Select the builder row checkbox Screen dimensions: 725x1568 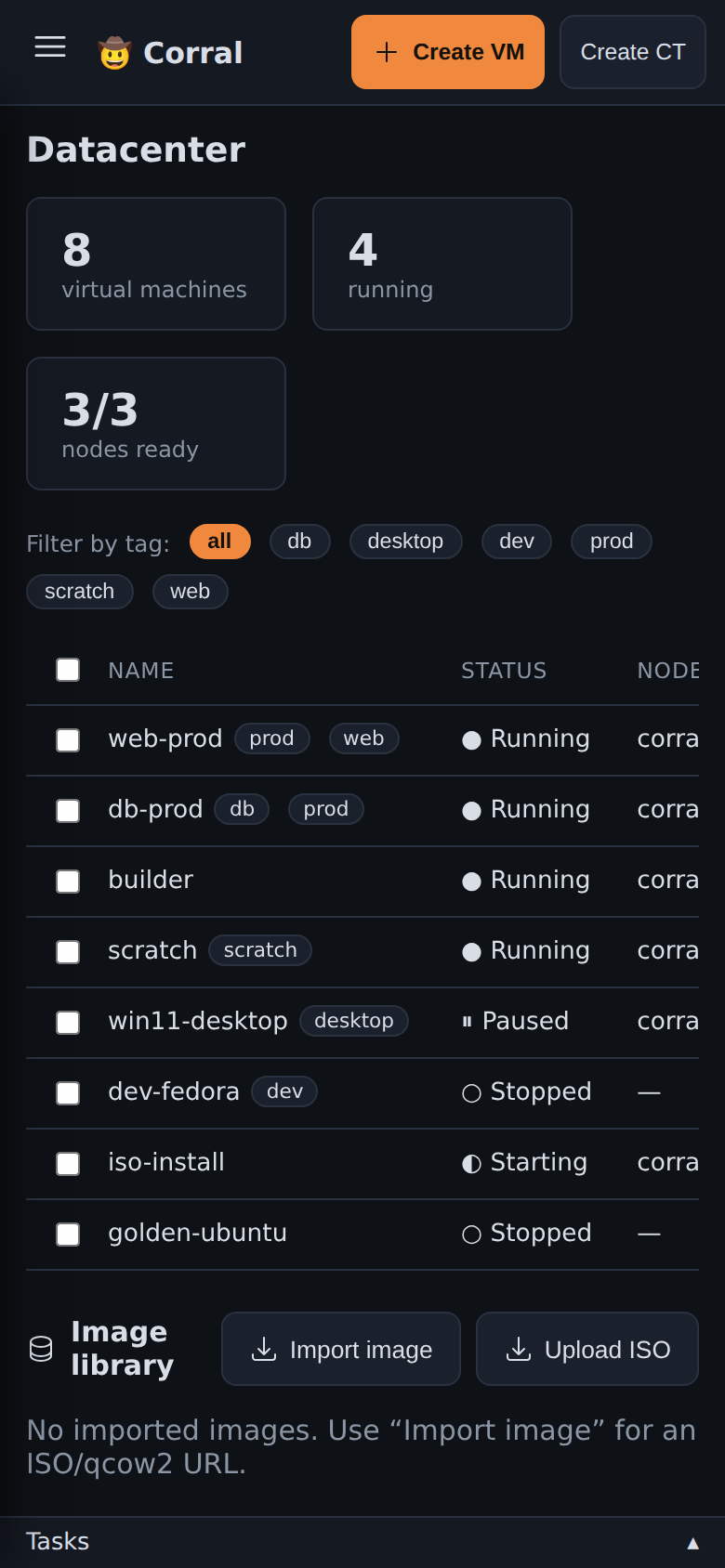point(68,882)
